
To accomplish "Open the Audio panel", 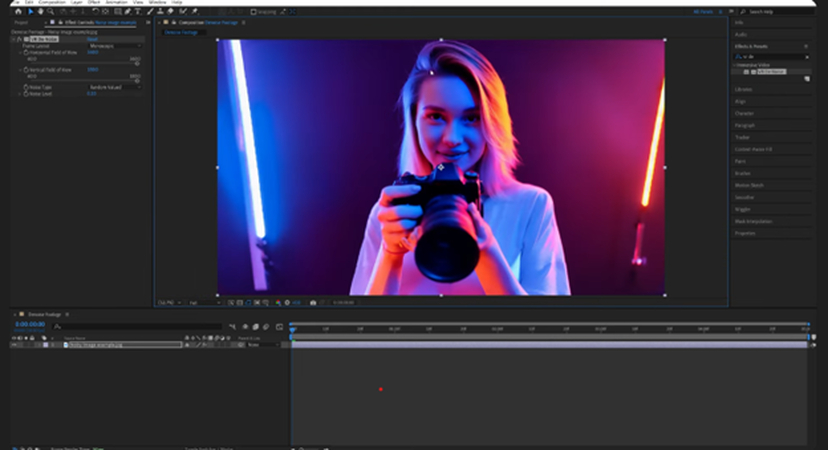I will [x=741, y=34].
